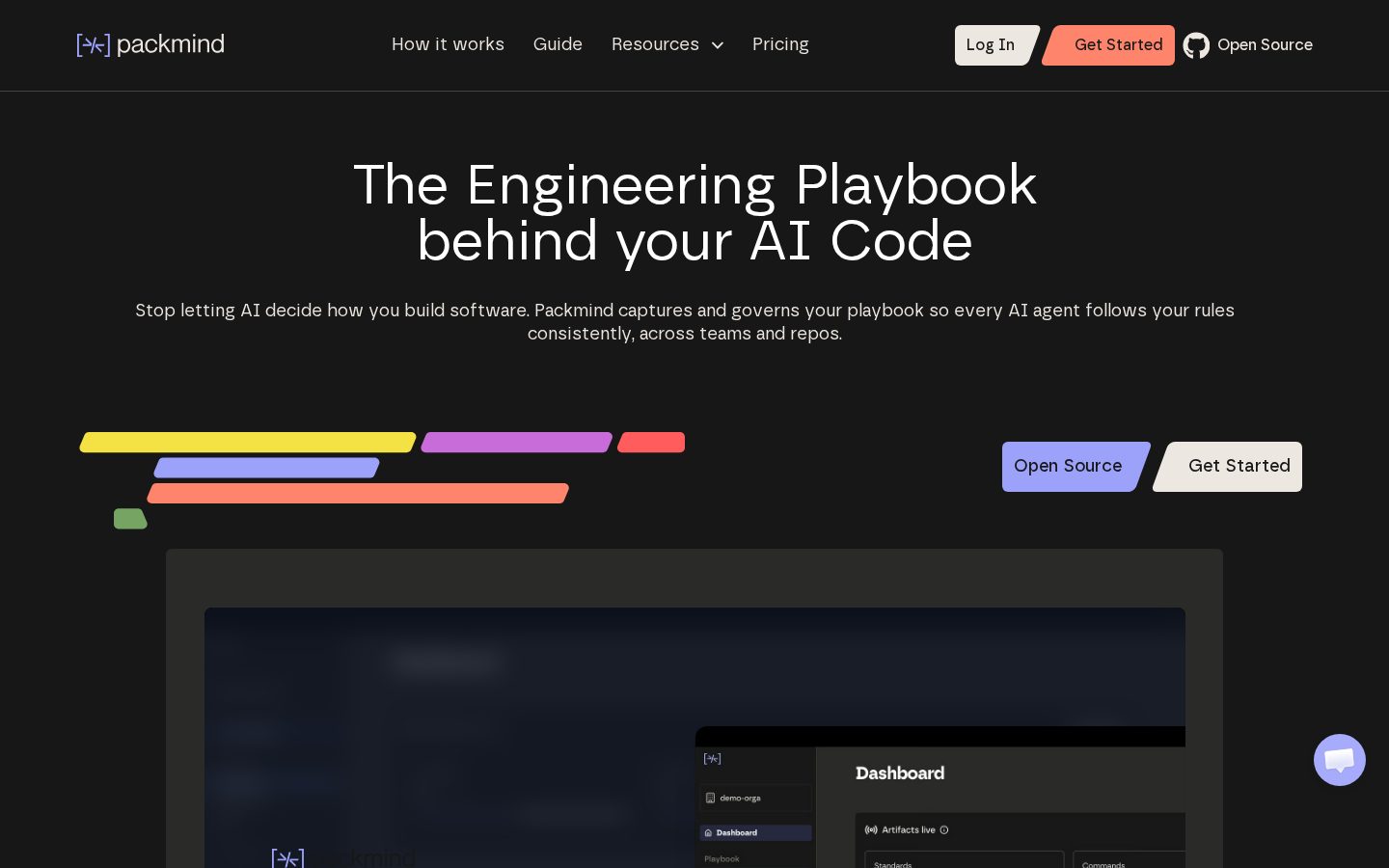The width and height of the screenshot is (1389, 868).
Task: Open the Pricing page
Action: point(780,44)
